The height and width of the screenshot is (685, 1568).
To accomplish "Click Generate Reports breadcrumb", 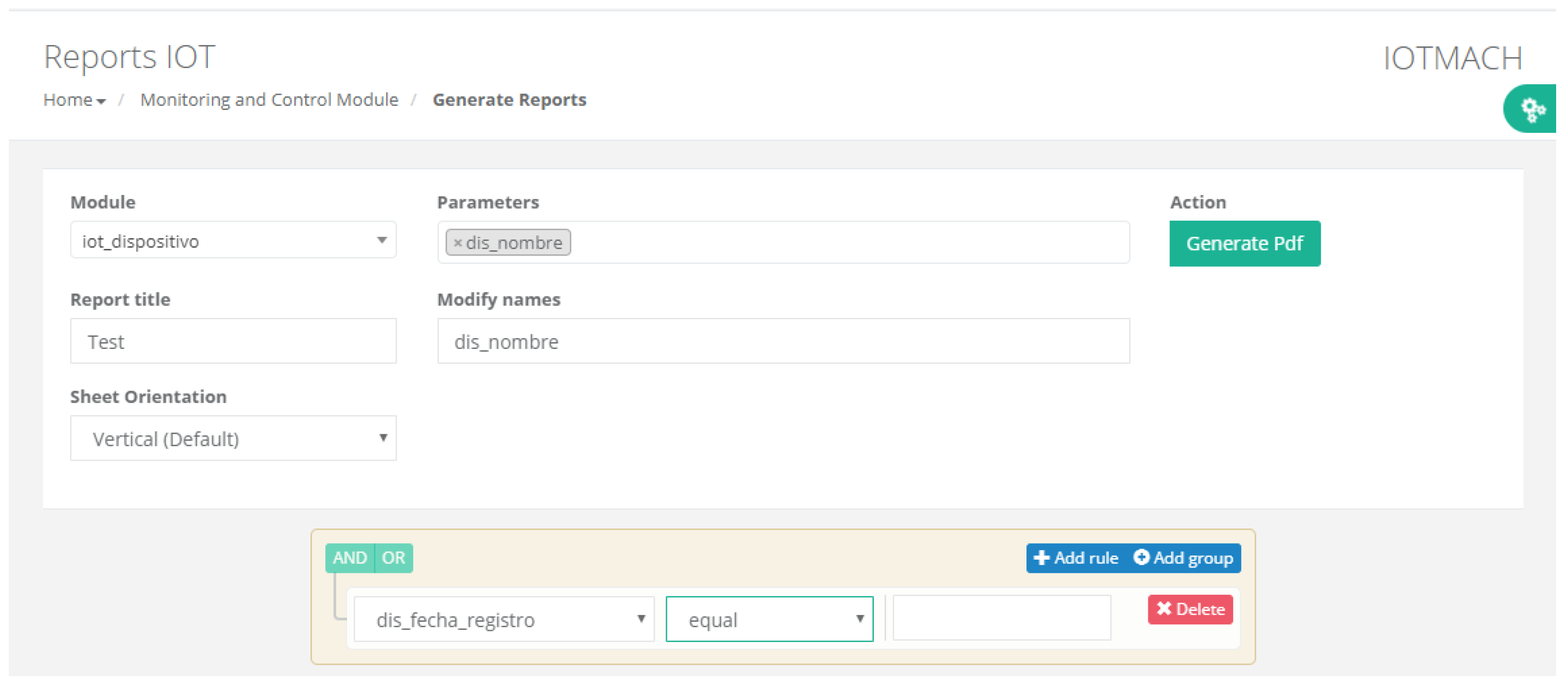I will (510, 100).
